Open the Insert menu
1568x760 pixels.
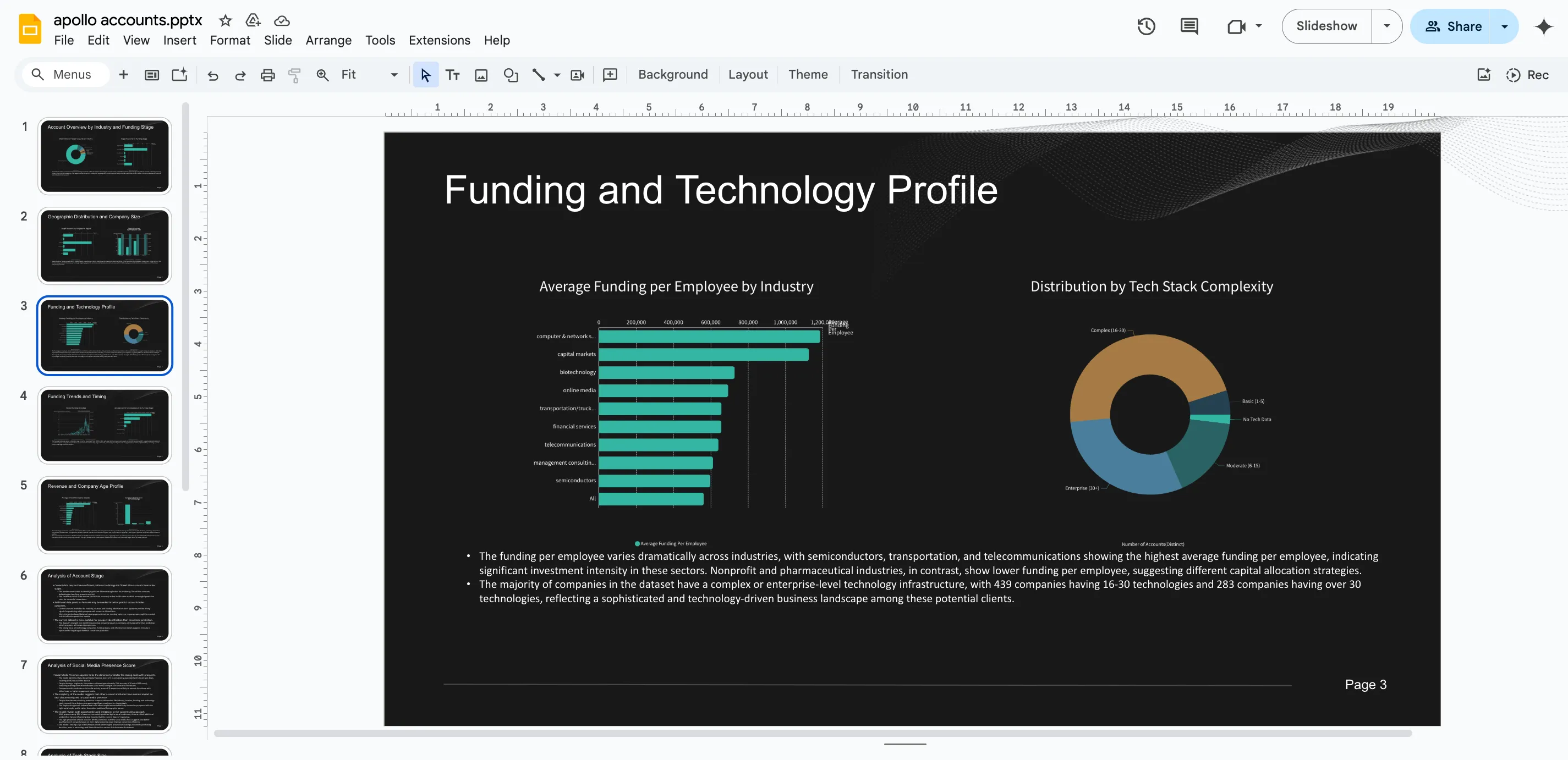coord(179,40)
